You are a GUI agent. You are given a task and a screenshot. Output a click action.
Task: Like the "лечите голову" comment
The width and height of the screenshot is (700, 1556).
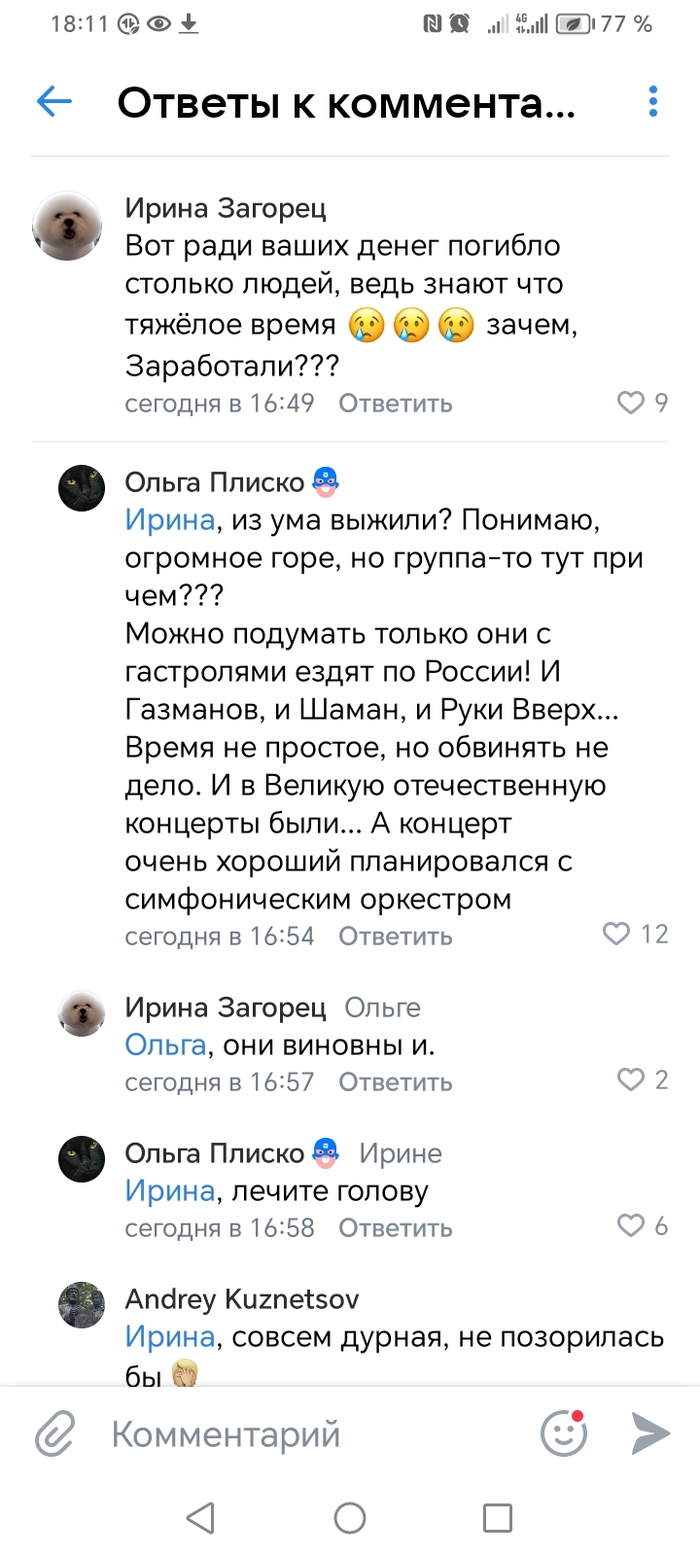pyautogui.click(x=631, y=1227)
